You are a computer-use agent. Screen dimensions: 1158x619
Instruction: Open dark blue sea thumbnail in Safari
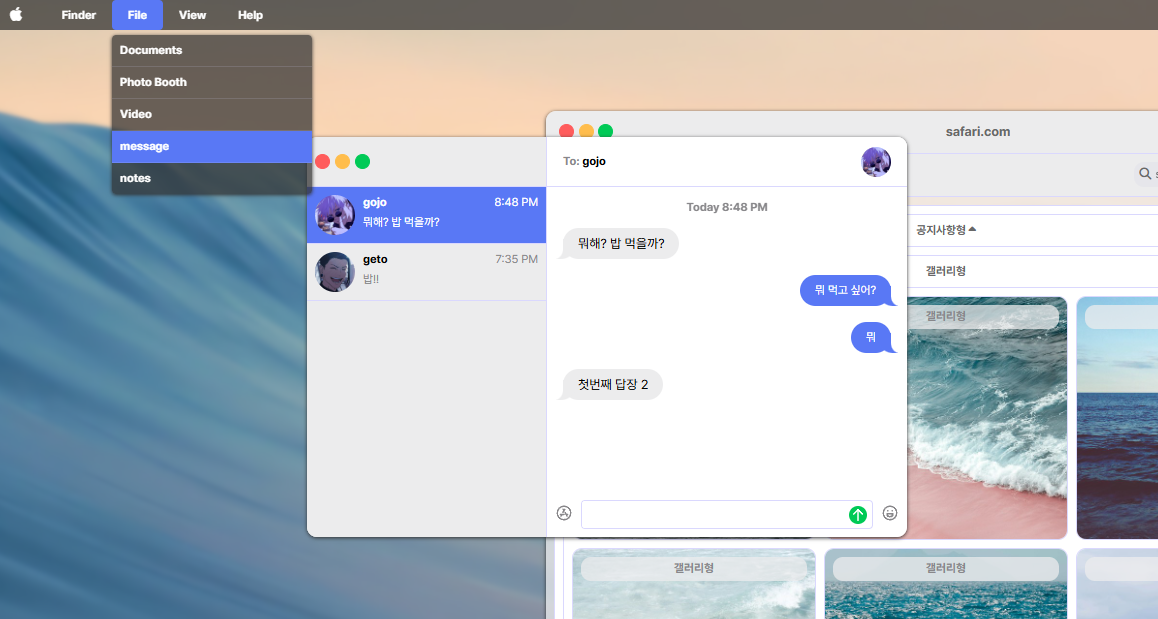(x=1117, y=418)
